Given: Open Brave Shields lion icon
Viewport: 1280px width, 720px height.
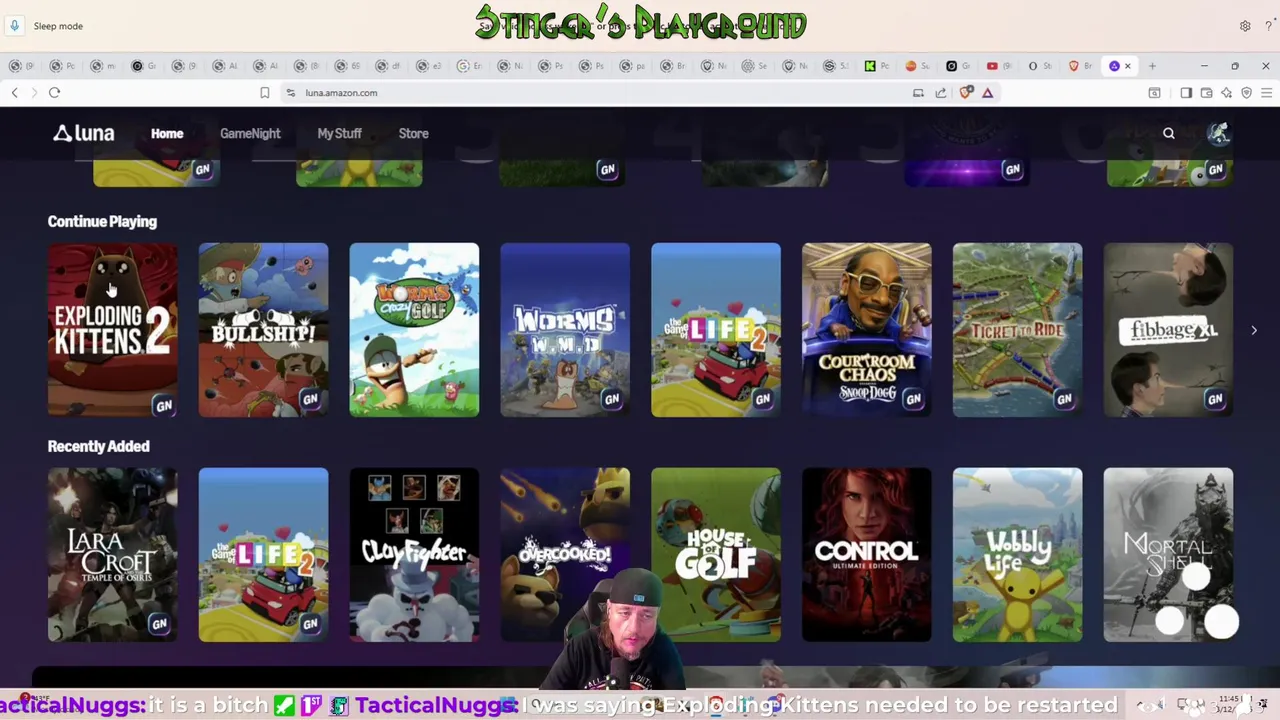Looking at the screenshot, I should tap(965, 93).
